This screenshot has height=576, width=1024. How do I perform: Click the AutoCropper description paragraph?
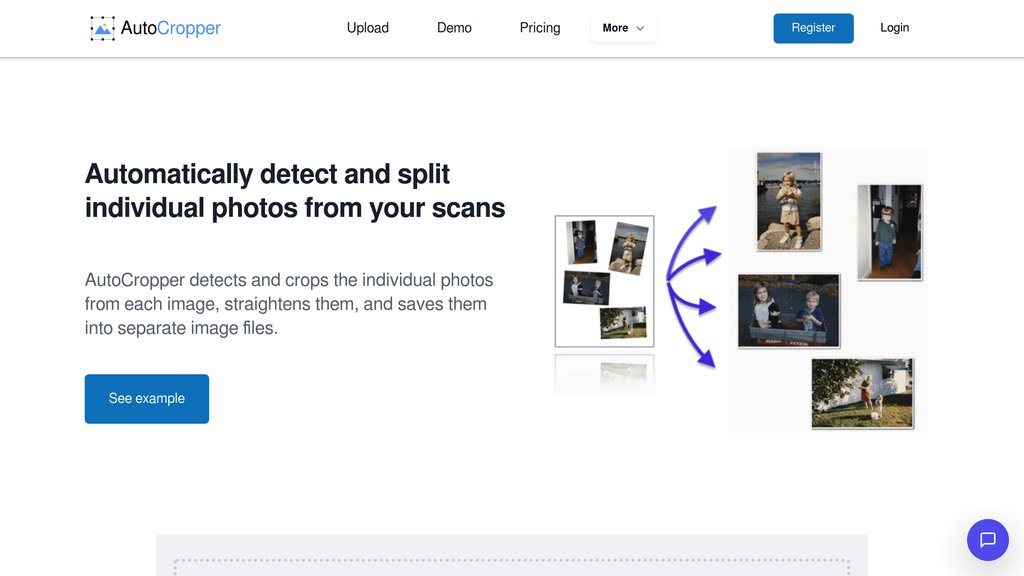289,304
